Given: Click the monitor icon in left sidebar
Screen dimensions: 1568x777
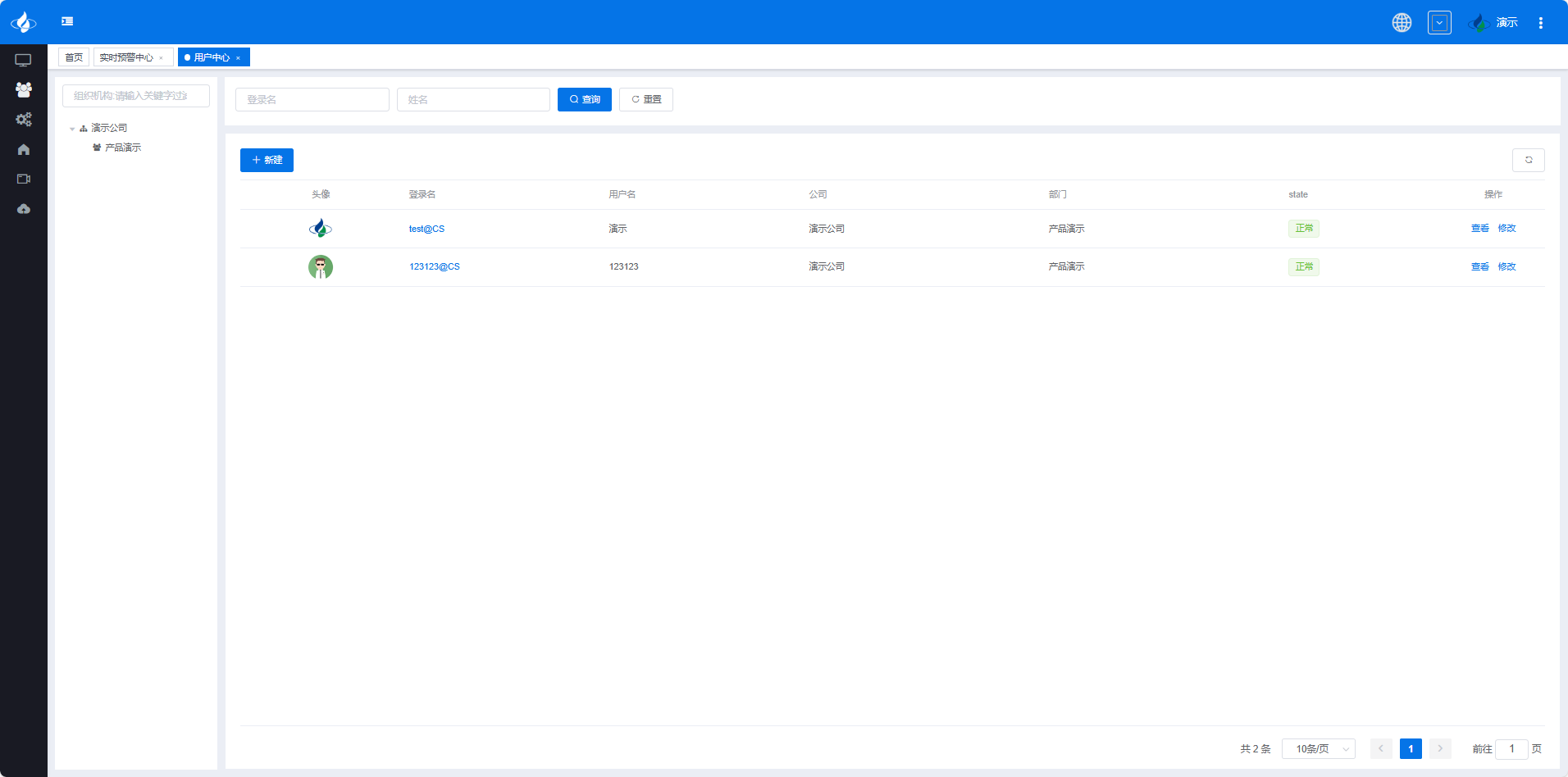Looking at the screenshot, I should 23,60.
